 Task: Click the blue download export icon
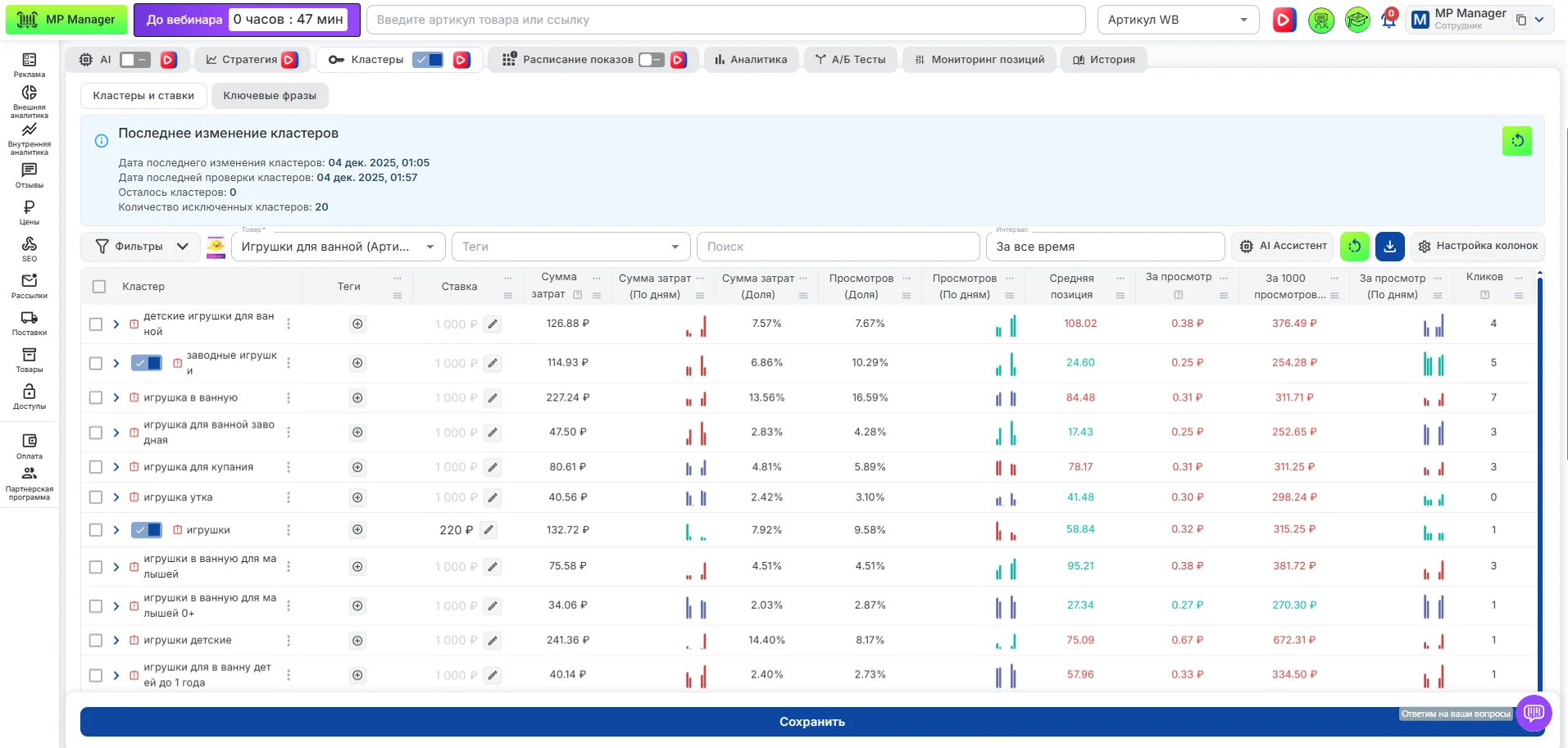click(1389, 246)
